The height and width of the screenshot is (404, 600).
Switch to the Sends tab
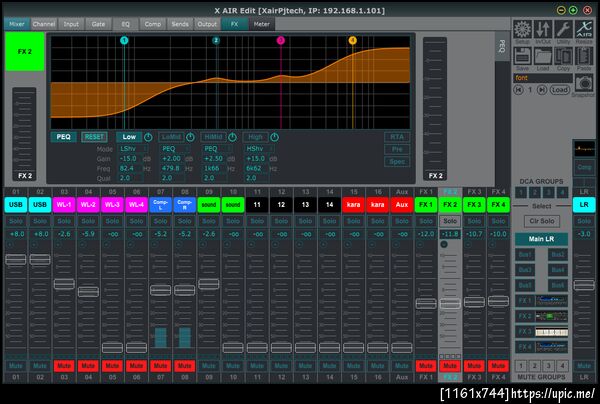[x=180, y=24]
